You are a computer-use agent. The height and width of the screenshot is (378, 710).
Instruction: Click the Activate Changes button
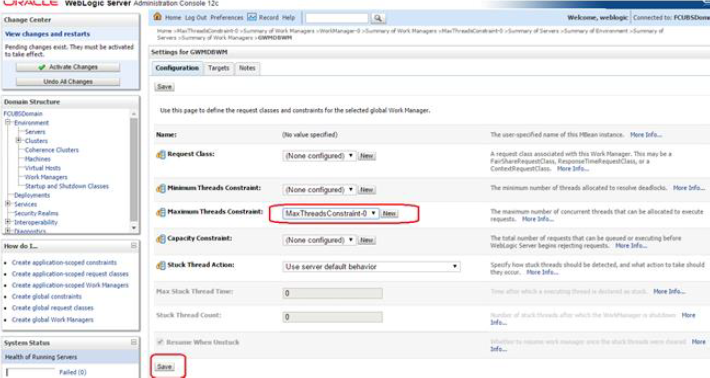click(68, 67)
